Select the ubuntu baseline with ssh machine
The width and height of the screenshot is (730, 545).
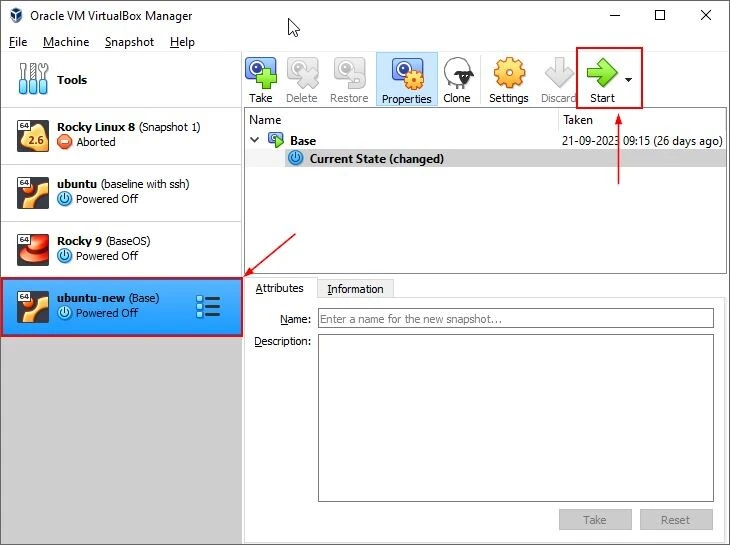tap(120, 191)
